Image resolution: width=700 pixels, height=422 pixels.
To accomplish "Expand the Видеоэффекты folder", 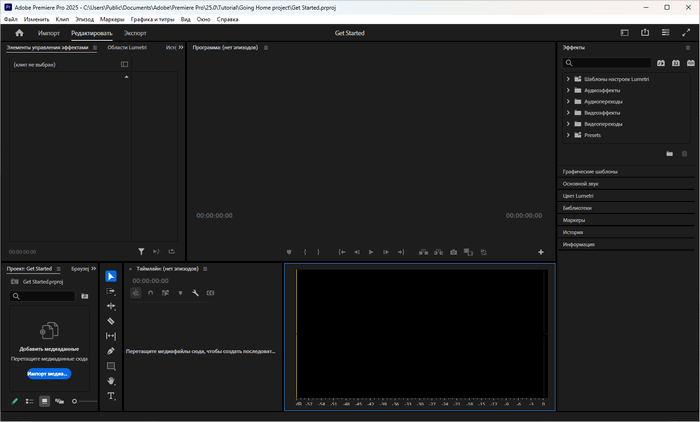I will point(568,113).
